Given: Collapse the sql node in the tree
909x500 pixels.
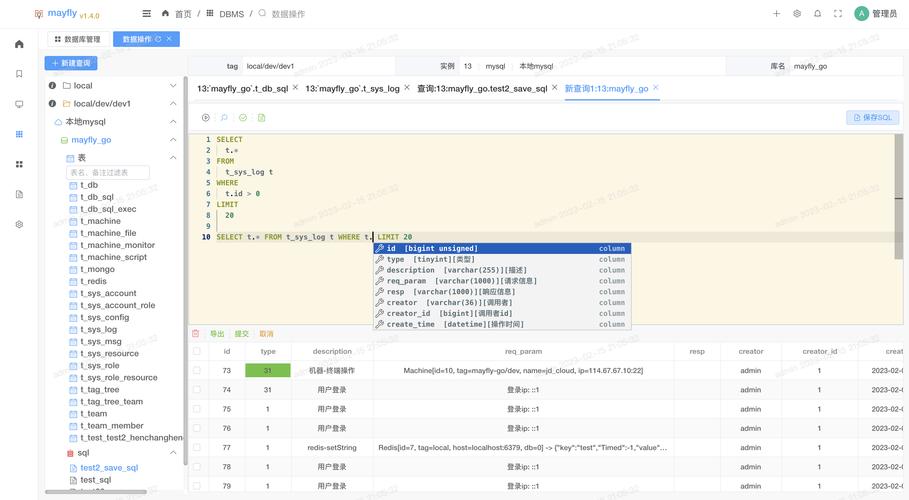Looking at the screenshot, I should [173, 452].
